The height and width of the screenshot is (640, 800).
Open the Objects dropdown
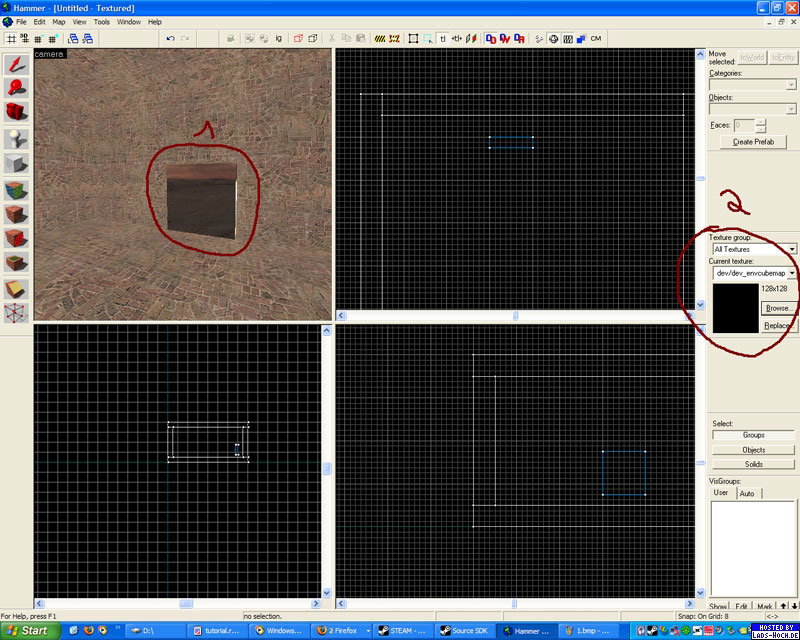pos(753,109)
